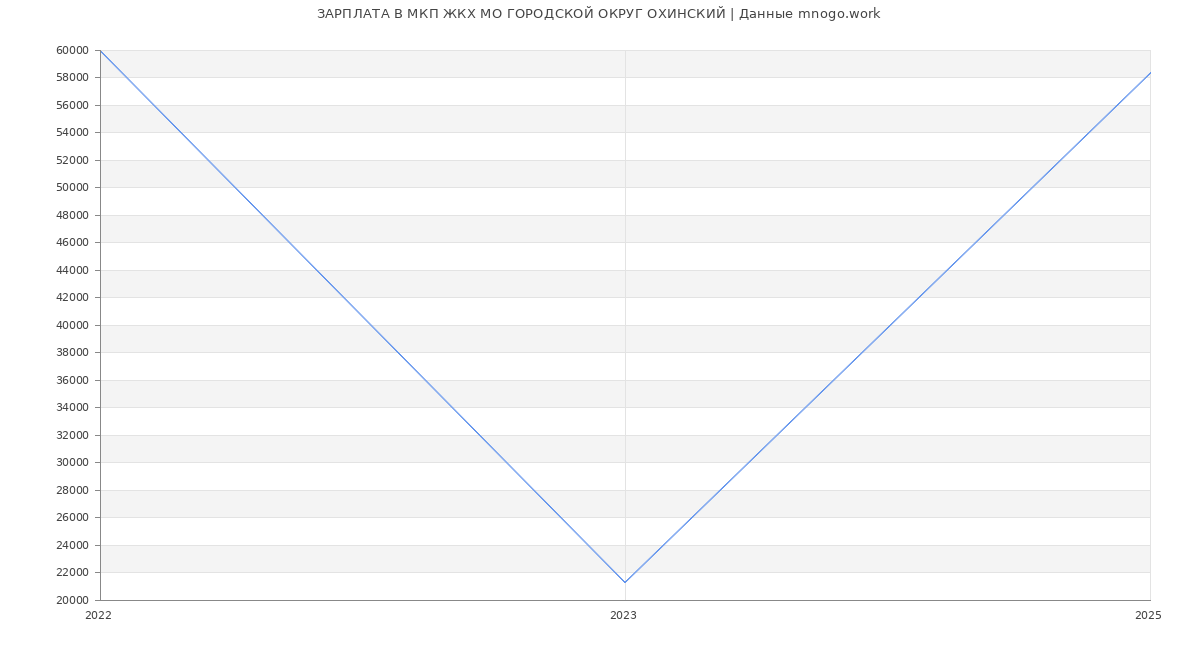Click the line's starting point at 2022

100,50
